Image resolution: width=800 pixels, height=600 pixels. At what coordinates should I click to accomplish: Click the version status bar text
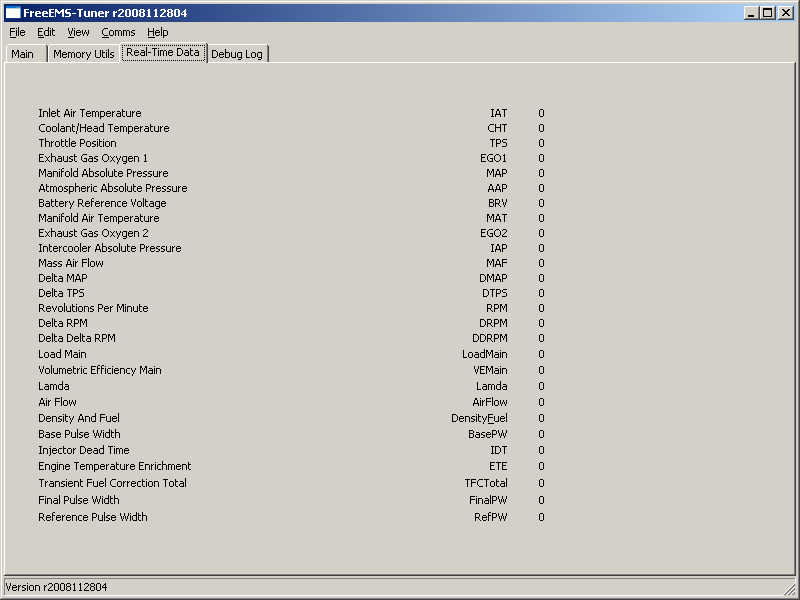pyautogui.click(x=57, y=587)
